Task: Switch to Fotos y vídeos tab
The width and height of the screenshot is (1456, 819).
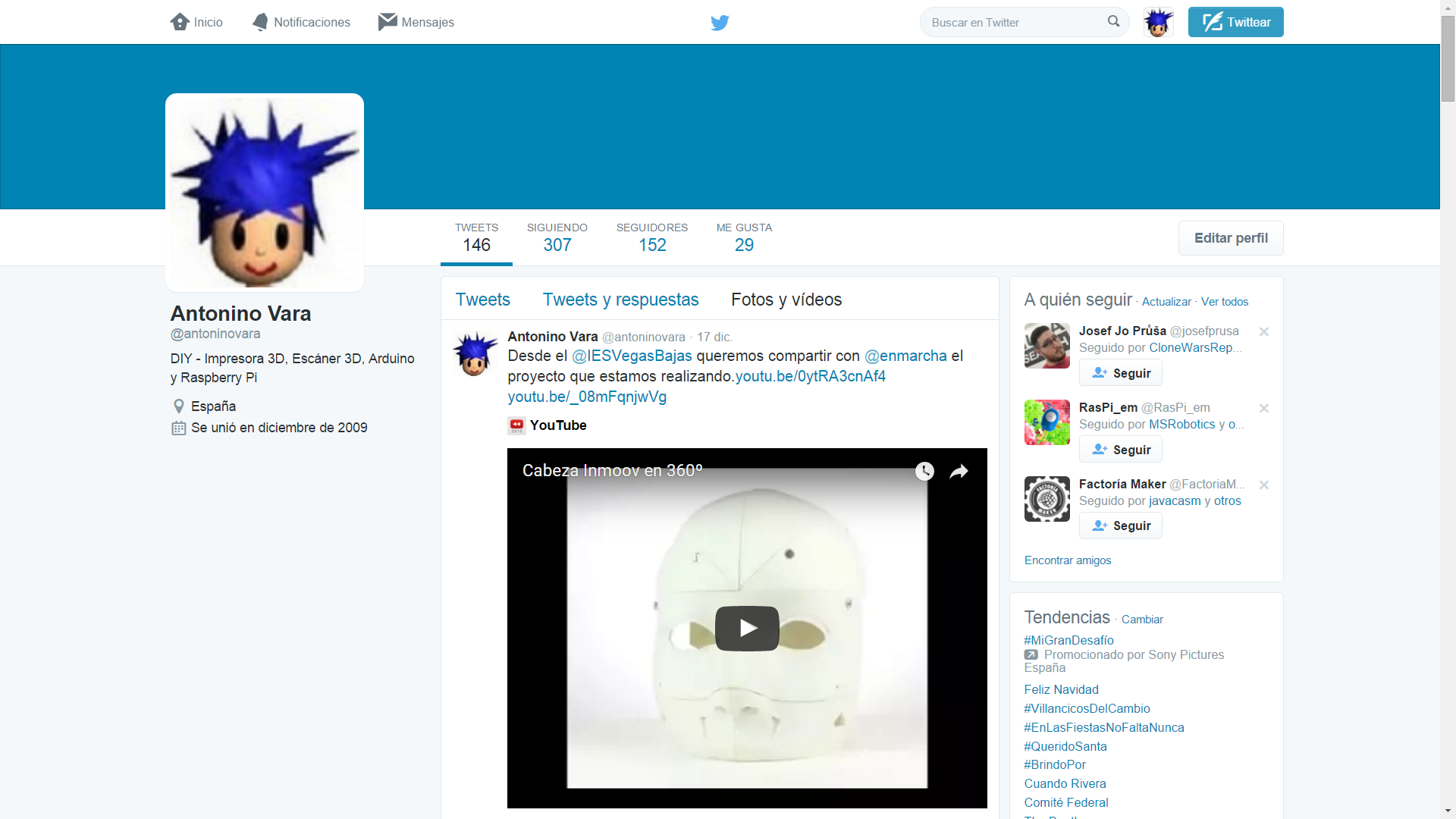Action: click(786, 300)
